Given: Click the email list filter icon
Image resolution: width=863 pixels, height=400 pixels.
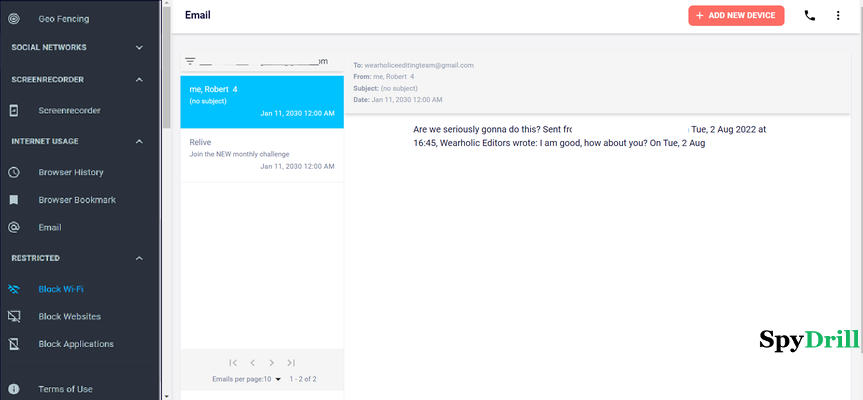Looking at the screenshot, I should tap(190, 61).
